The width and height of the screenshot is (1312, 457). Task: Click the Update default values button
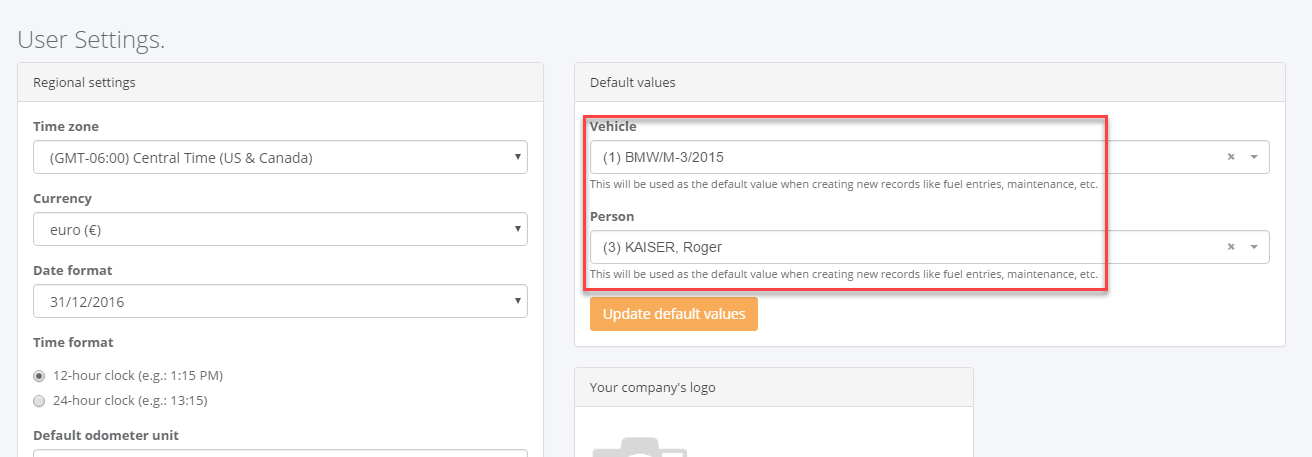pyautogui.click(x=674, y=314)
